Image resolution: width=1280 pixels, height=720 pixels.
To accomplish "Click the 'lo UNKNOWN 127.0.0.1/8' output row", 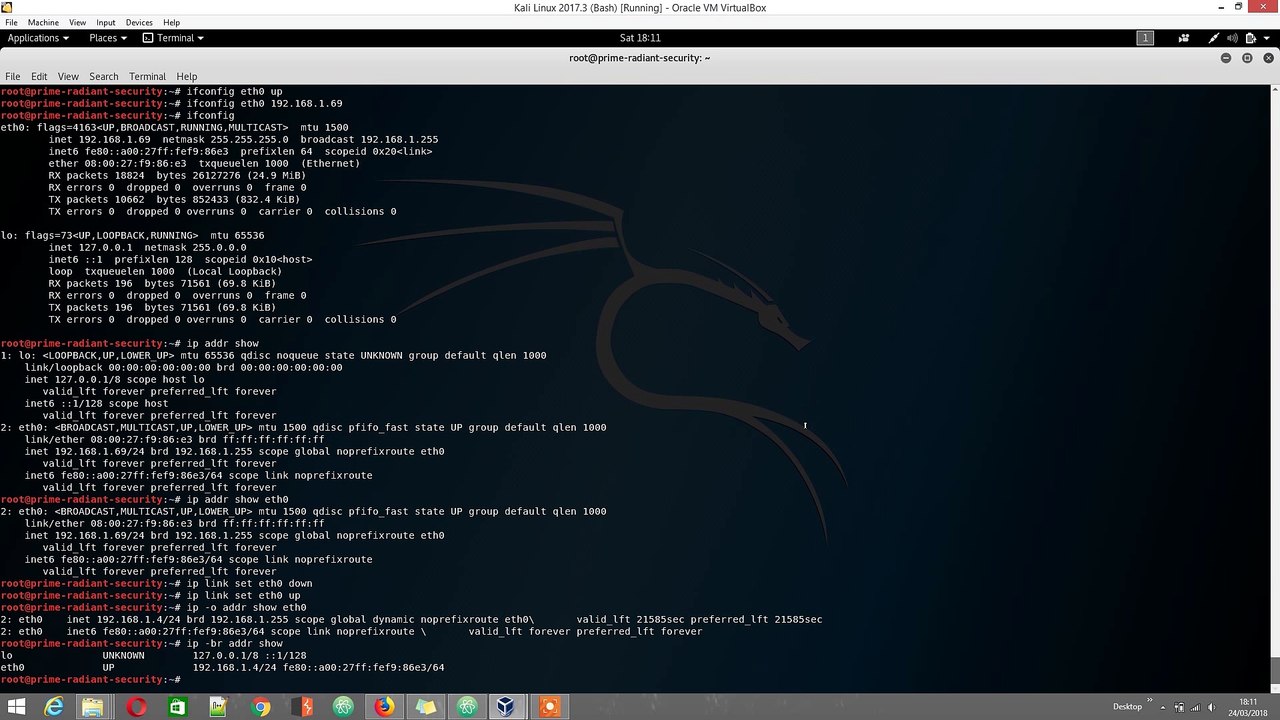I will pyautogui.click(x=153, y=655).
